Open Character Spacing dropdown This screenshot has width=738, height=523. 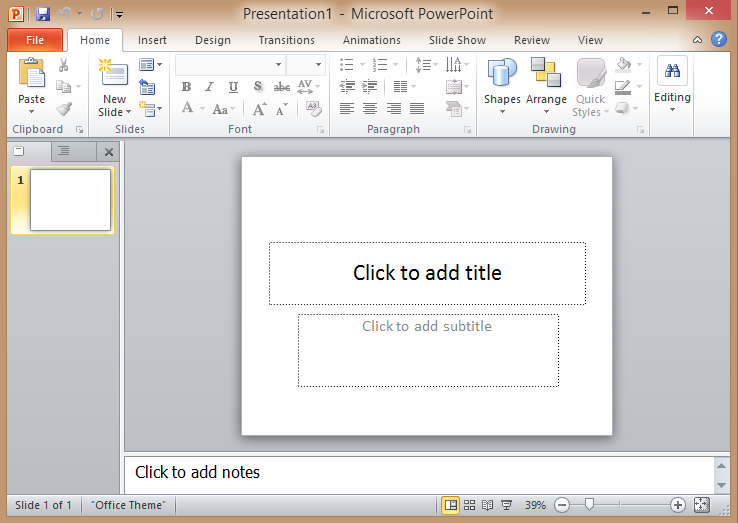pos(308,87)
